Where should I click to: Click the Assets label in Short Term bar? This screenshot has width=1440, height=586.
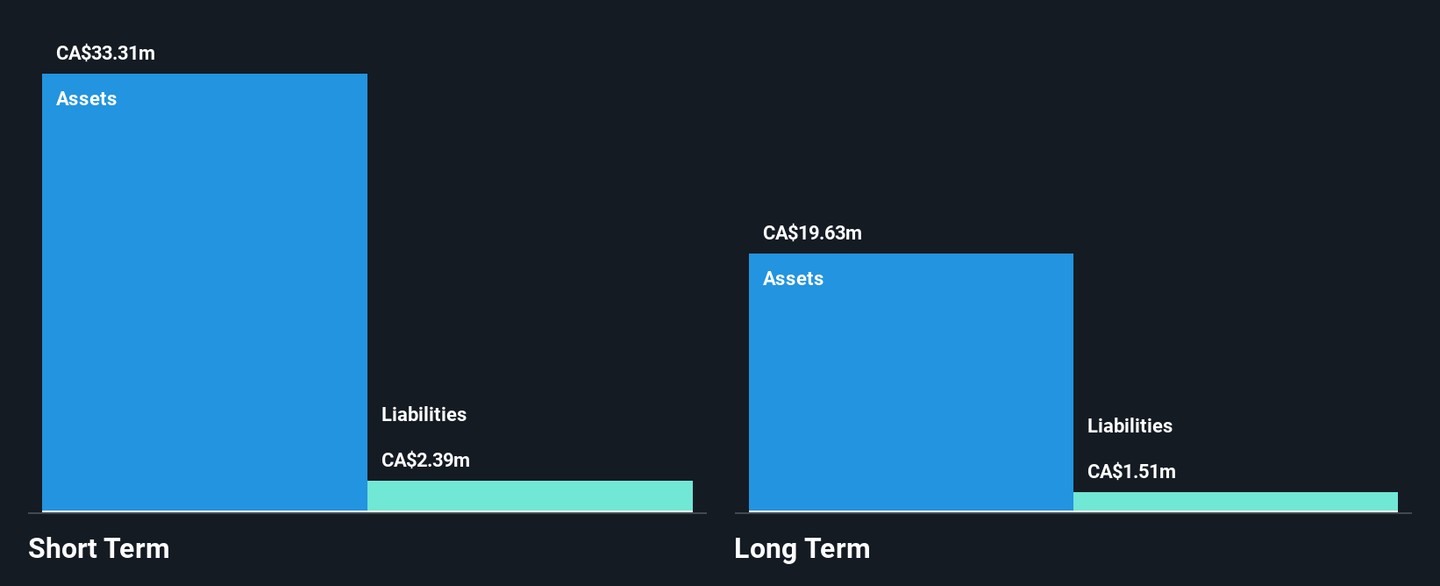click(87, 98)
